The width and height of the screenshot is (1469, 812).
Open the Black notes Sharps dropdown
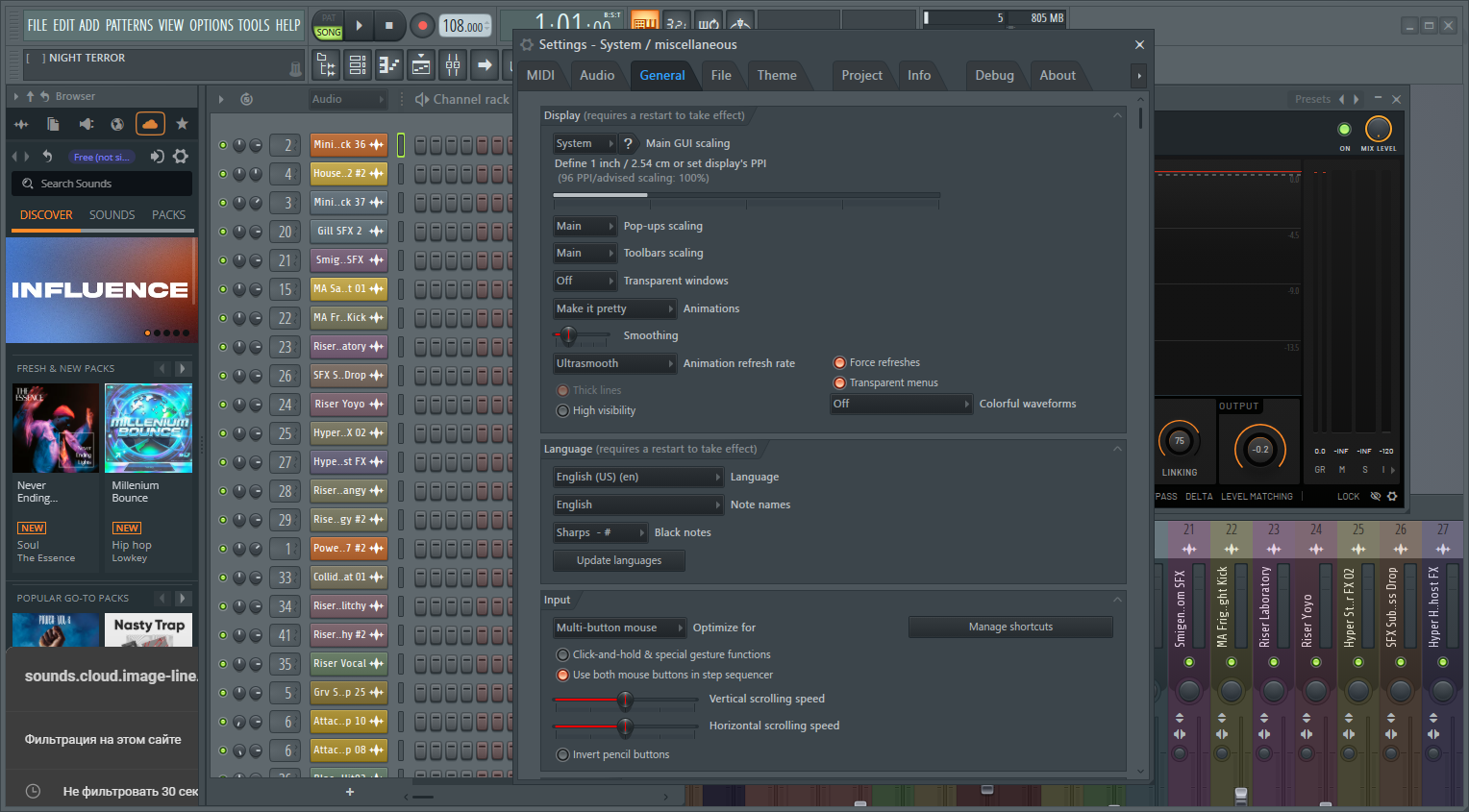coord(600,532)
